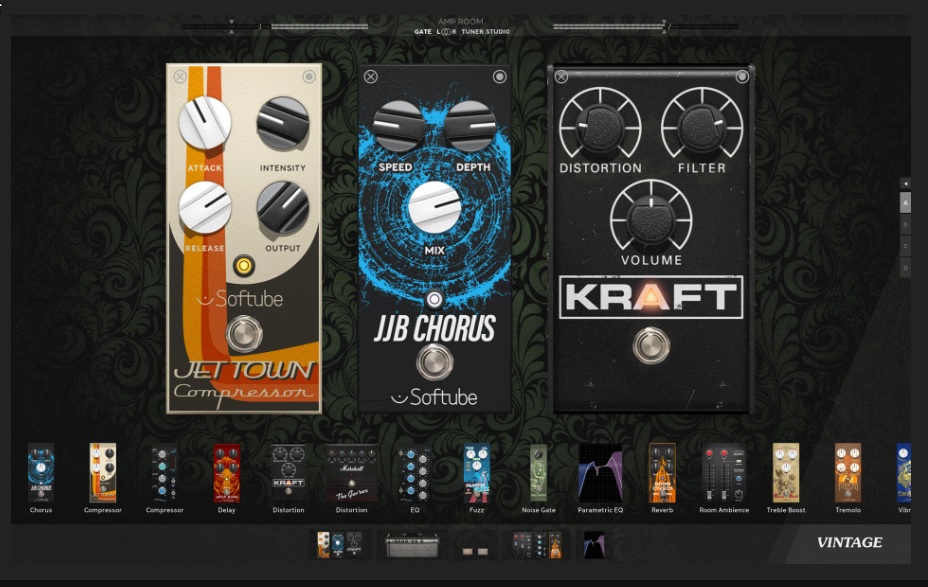
Task: Expand the side panel arrow above slot A
Action: [x=905, y=183]
